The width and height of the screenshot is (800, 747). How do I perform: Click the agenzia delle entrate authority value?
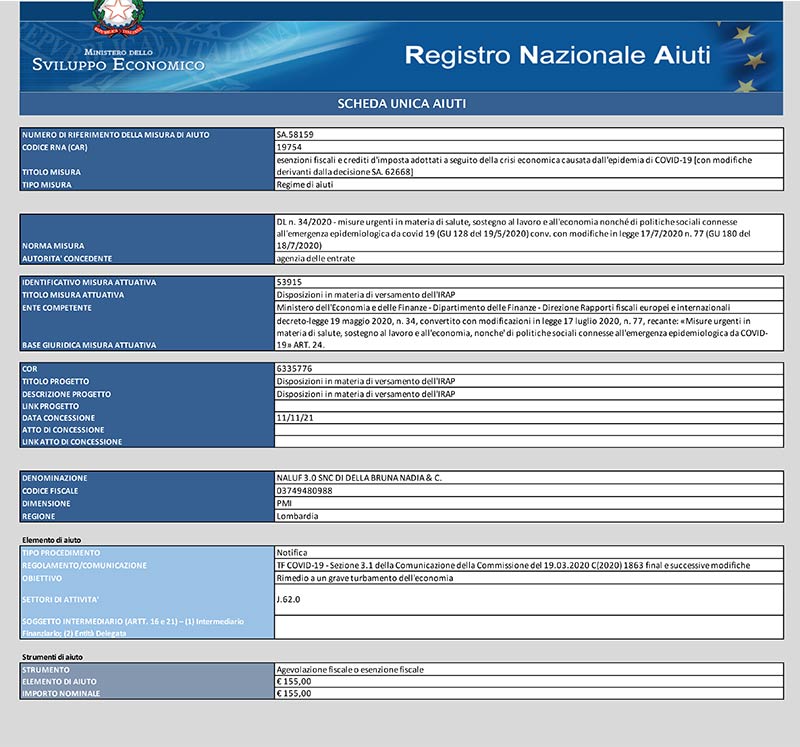[315, 258]
